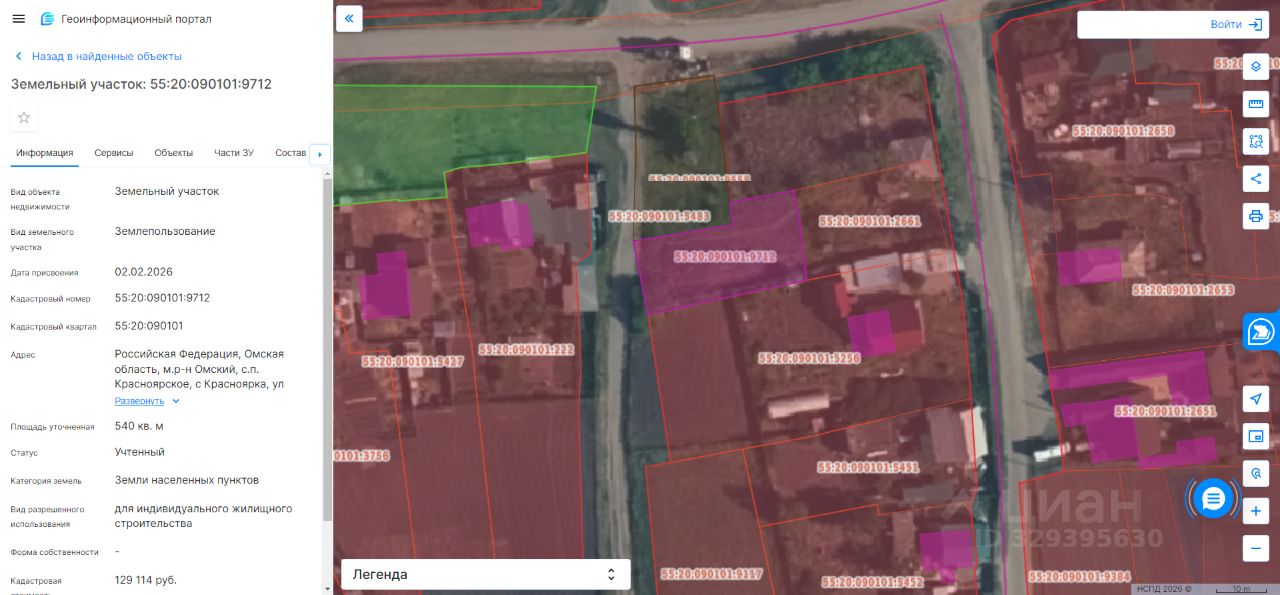Click the cadastral quarter value 55:20:090101
Screen dimensions: 1280x595
[149, 326]
